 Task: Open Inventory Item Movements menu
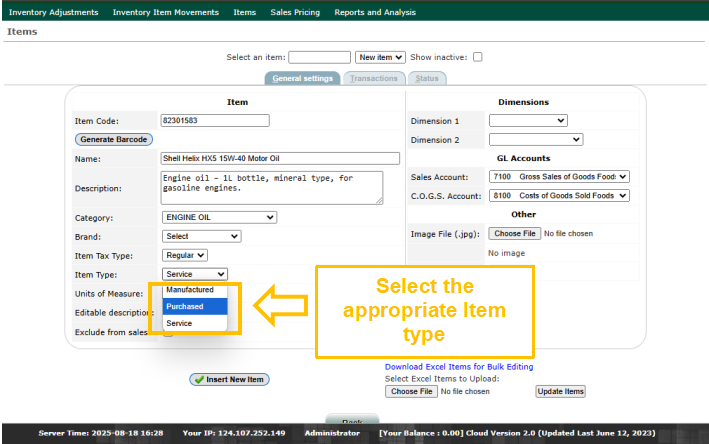[165, 12]
